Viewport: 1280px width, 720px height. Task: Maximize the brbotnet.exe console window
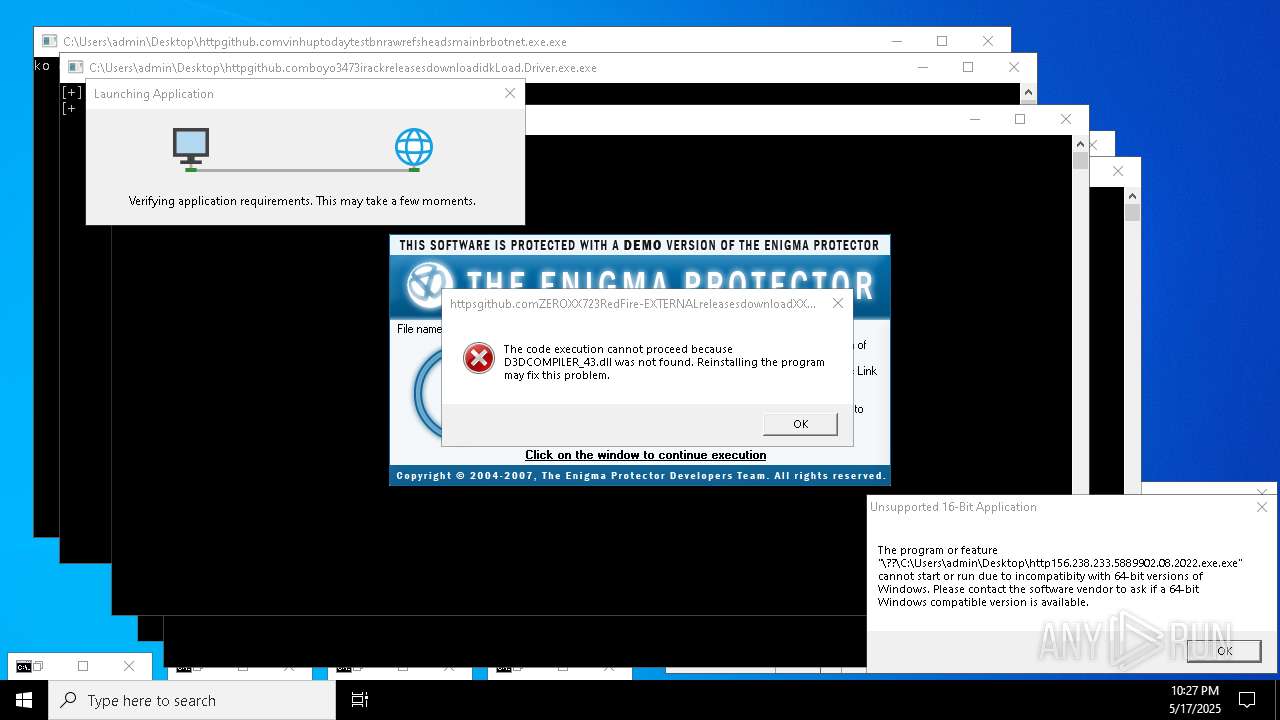[x=941, y=41]
